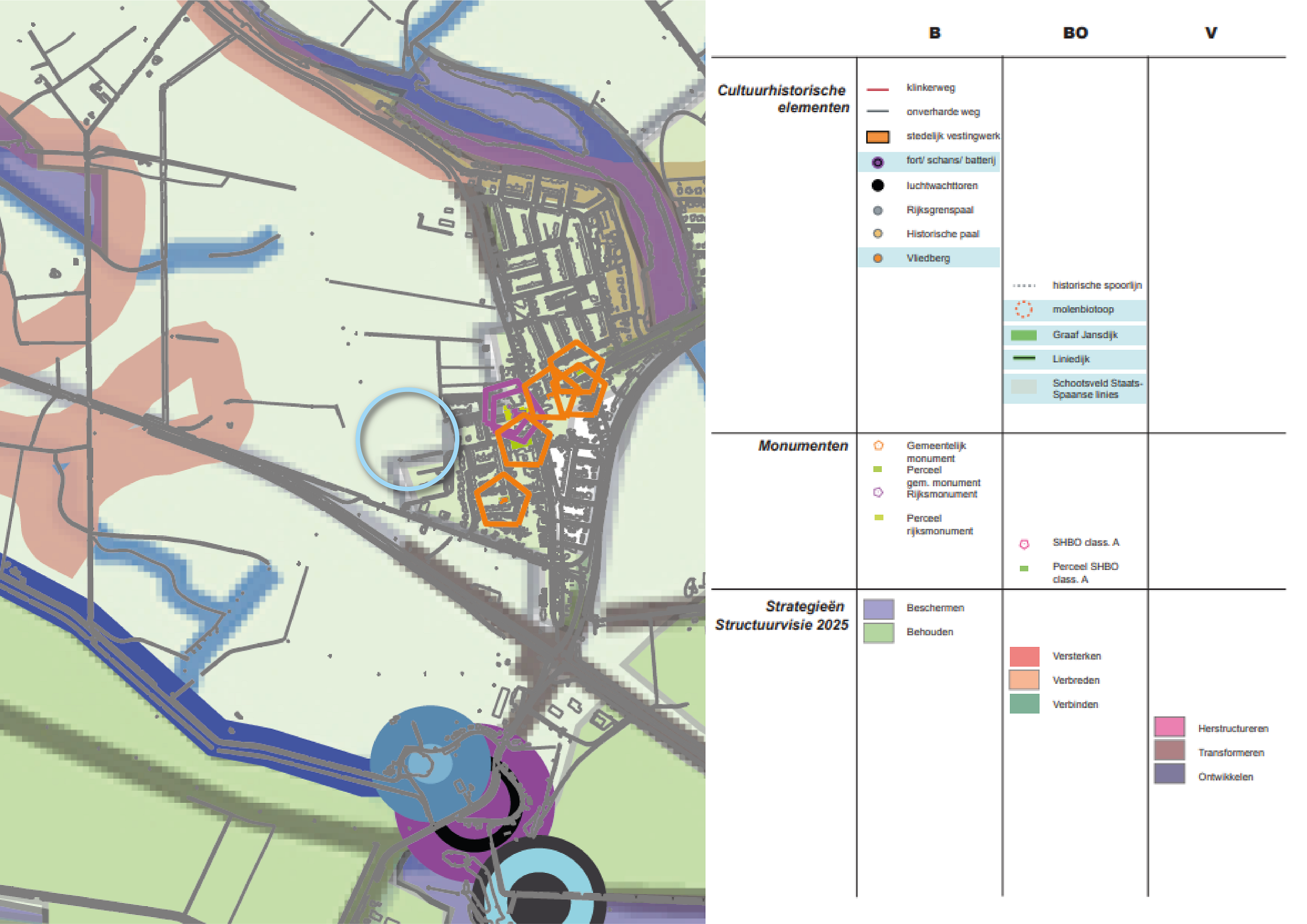This screenshot has width=1307, height=924.
Task: Click the Schootsveld Staats-Spaanse linies swatch
Action: [x=1024, y=387]
